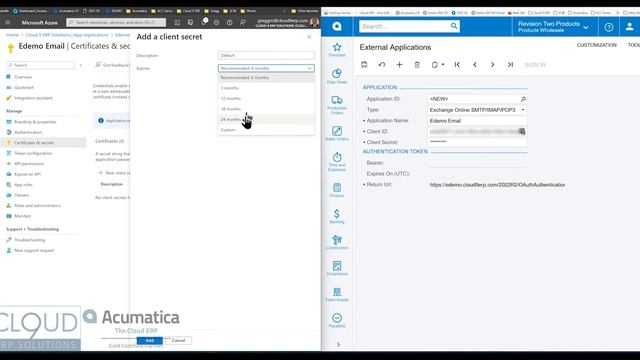The width and height of the screenshot is (640, 360).
Task: Open Overview in Azure app menu
Action: click(x=22, y=77)
